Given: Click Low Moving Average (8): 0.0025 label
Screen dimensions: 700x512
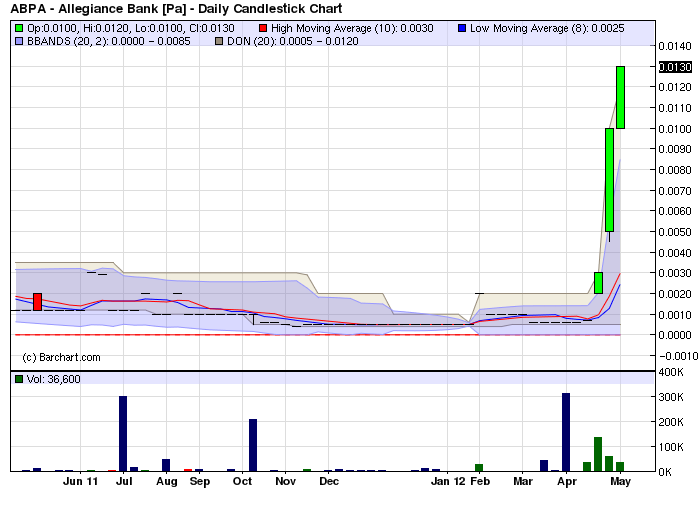Looking at the screenshot, I should 547,28.
